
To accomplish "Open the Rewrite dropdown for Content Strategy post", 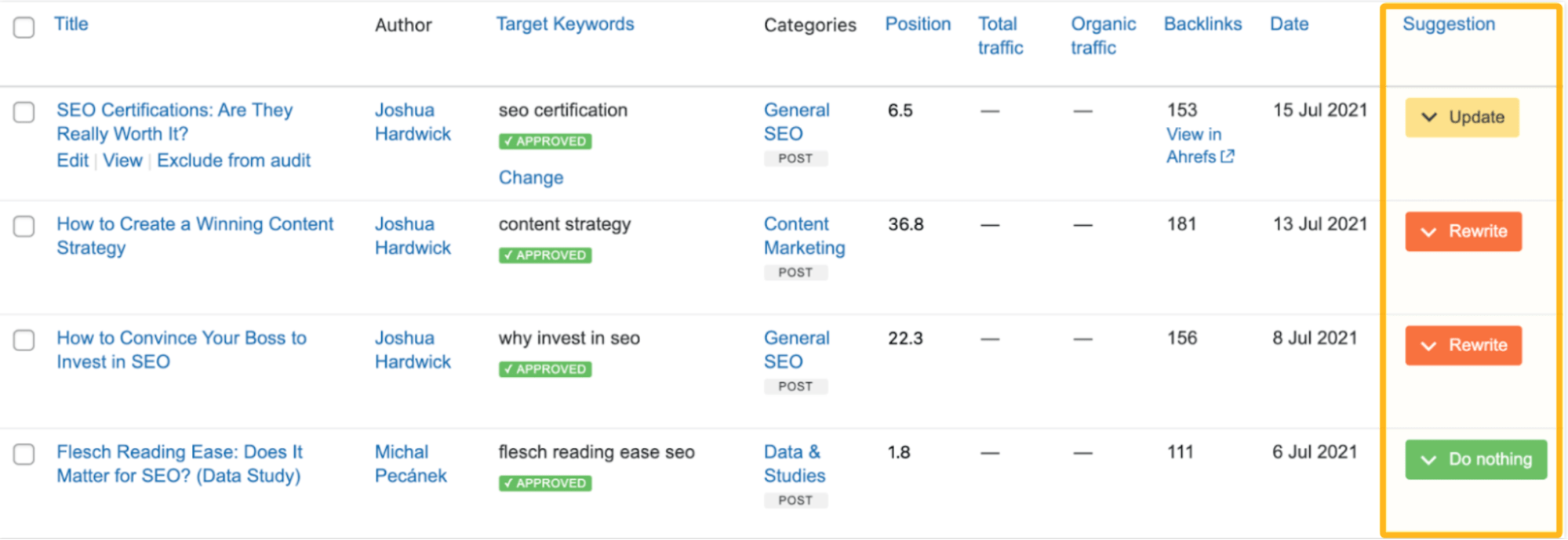I will click(x=1463, y=232).
